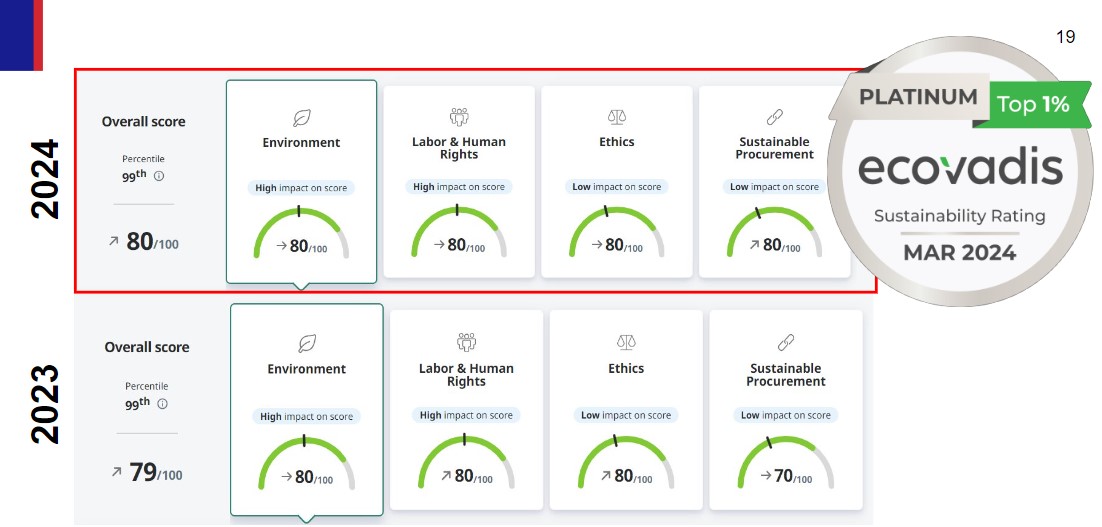1102x527 pixels.
Task: Click the 2024 Environment score gauge
Action: [x=302, y=233]
